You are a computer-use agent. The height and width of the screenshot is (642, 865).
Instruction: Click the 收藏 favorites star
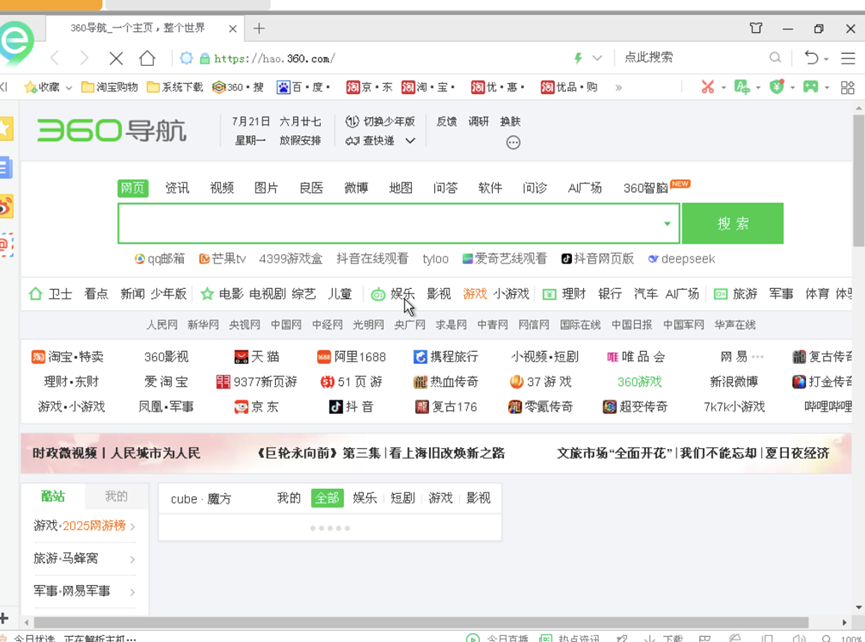(30, 87)
